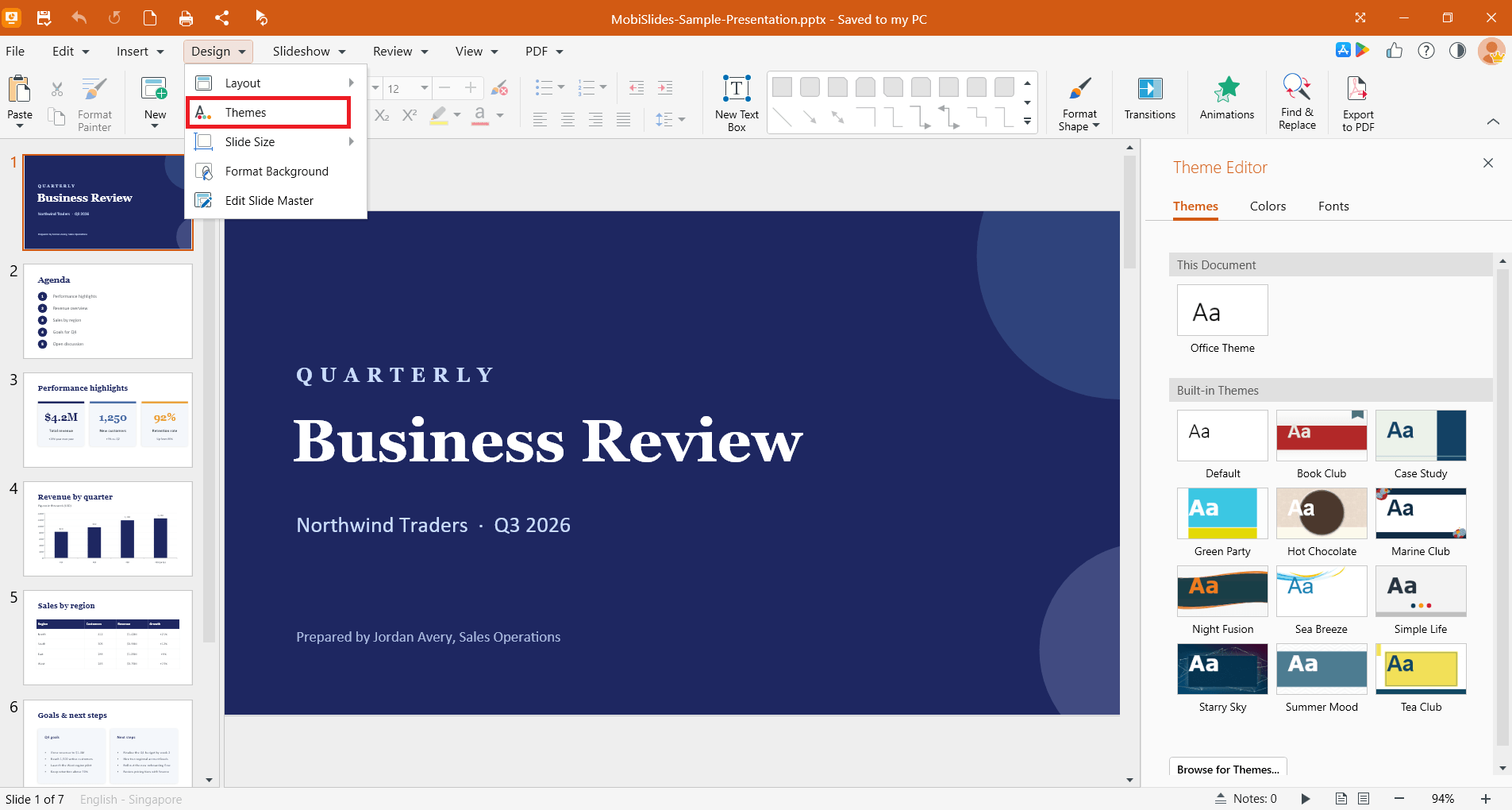This screenshot has width=1512, height=810.
Task: Click the Save icon in title bar
Action: (44, 17)
